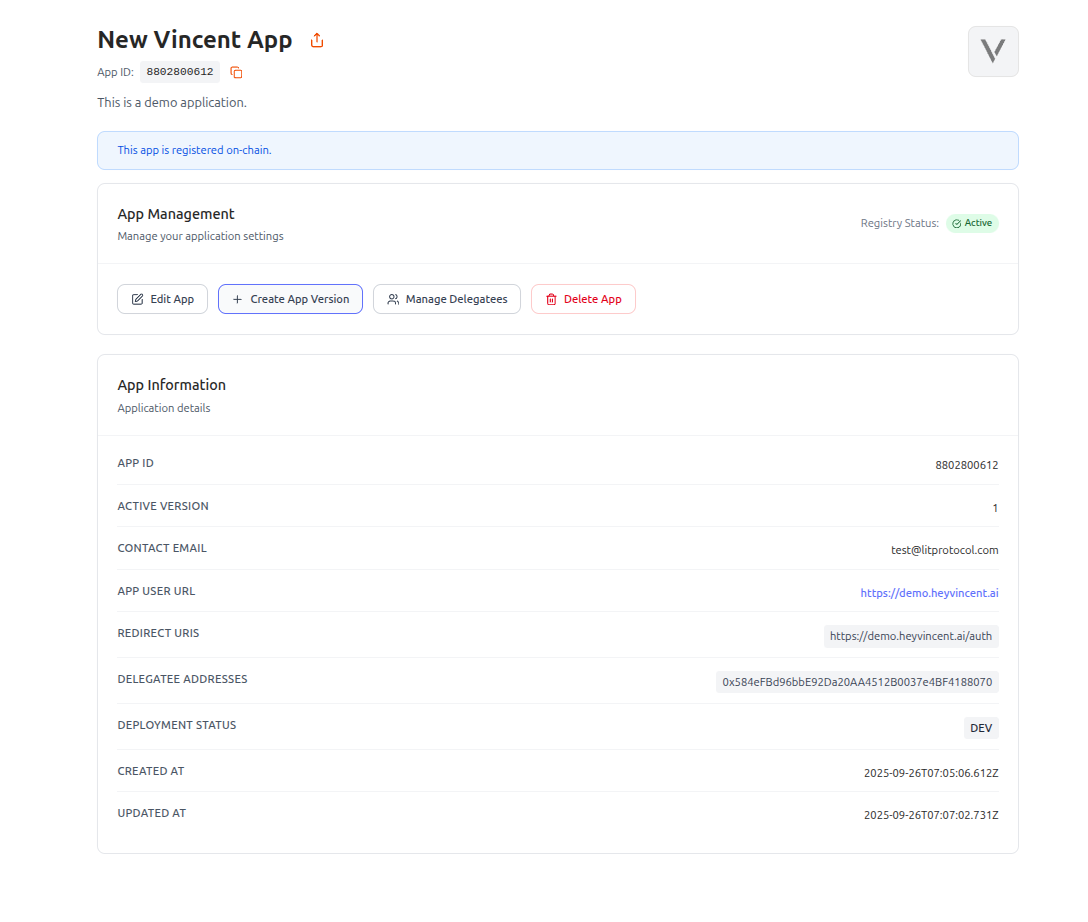Click the people icon on Manage Delegatees
This screenshot has width=1088, height=922.
[395, 298]
